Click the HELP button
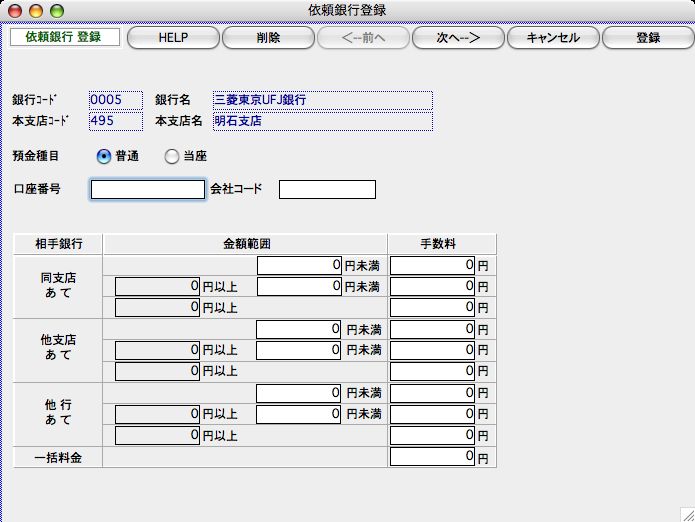The image size is (695, 522). click(x=173, y=38)
